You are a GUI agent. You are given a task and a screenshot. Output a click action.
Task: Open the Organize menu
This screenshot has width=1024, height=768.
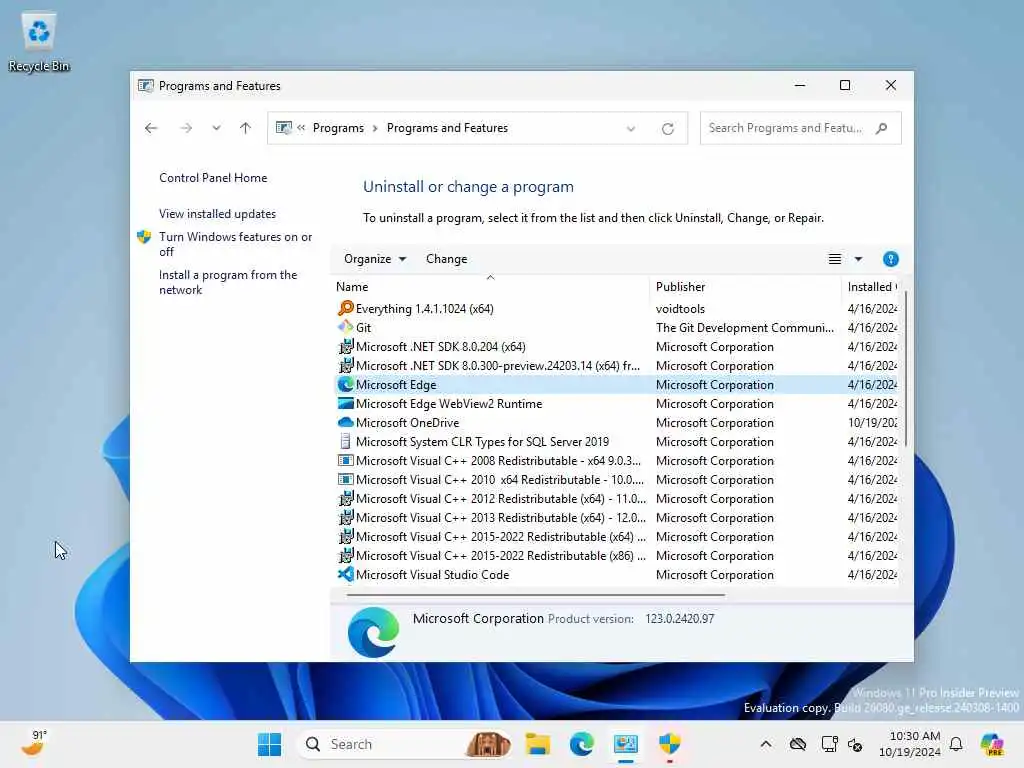375,259
